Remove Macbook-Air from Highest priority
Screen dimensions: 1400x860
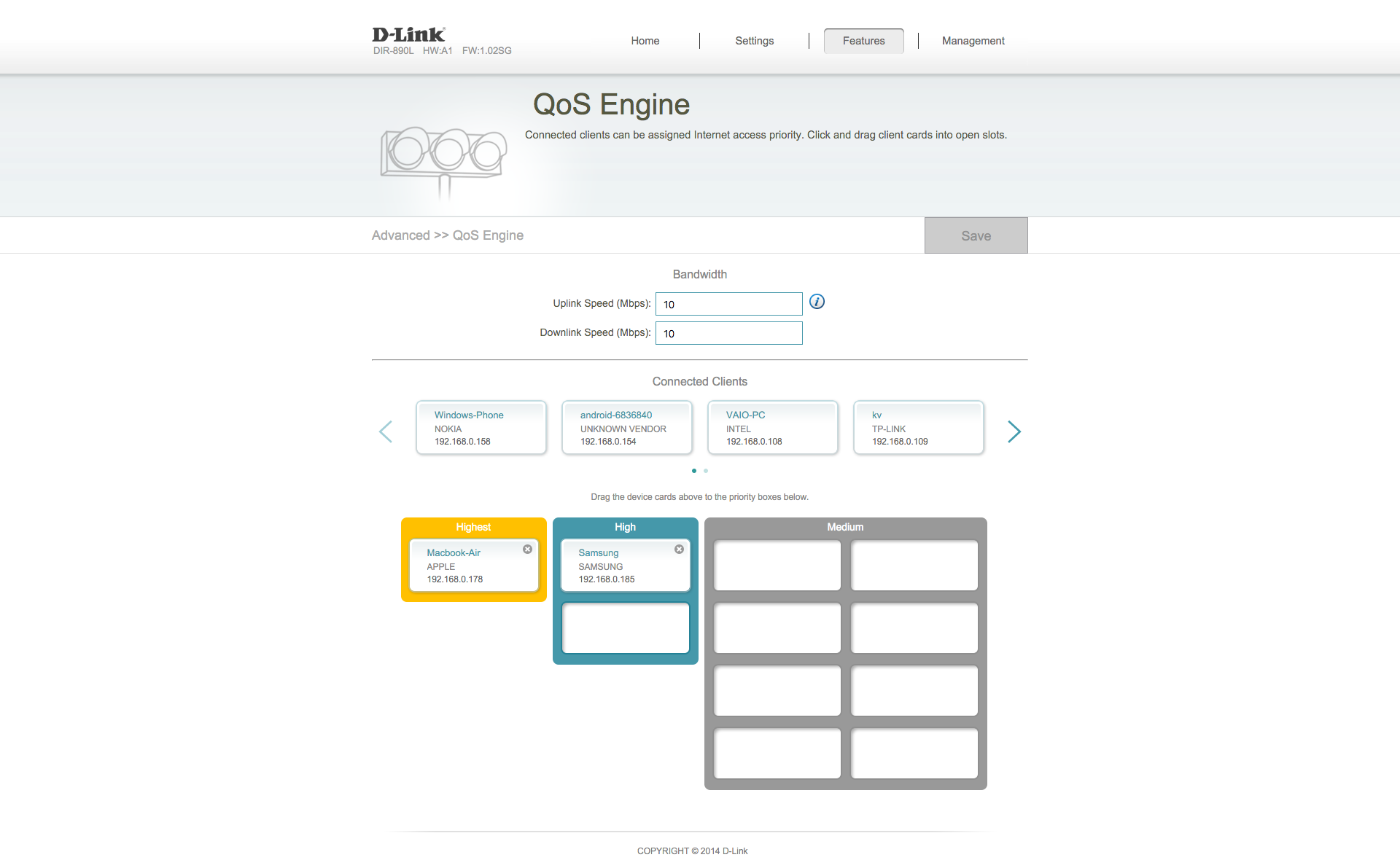click(527, 549)
